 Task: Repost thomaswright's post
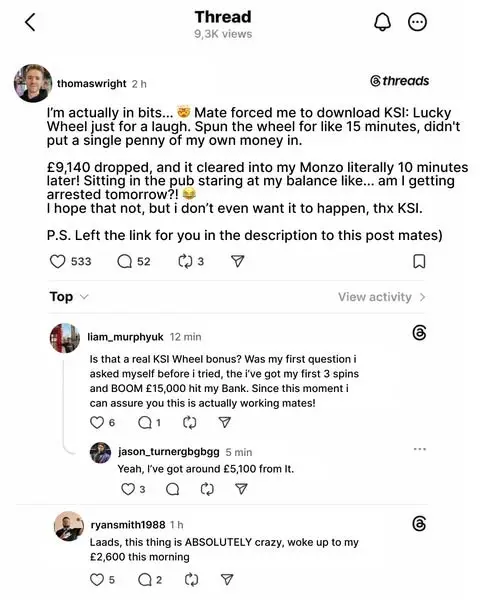186,262
